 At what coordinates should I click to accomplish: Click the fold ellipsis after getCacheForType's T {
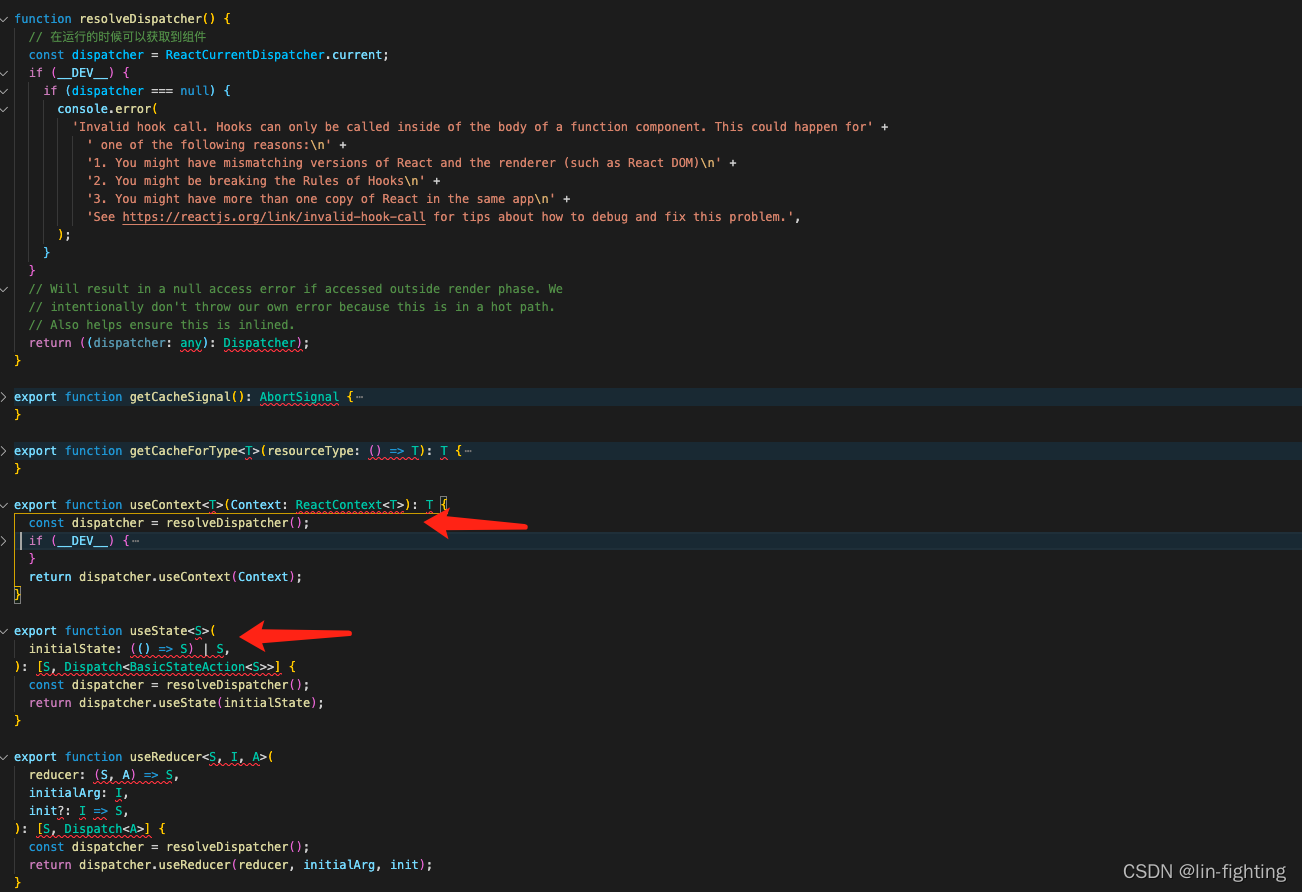(467, 451)
